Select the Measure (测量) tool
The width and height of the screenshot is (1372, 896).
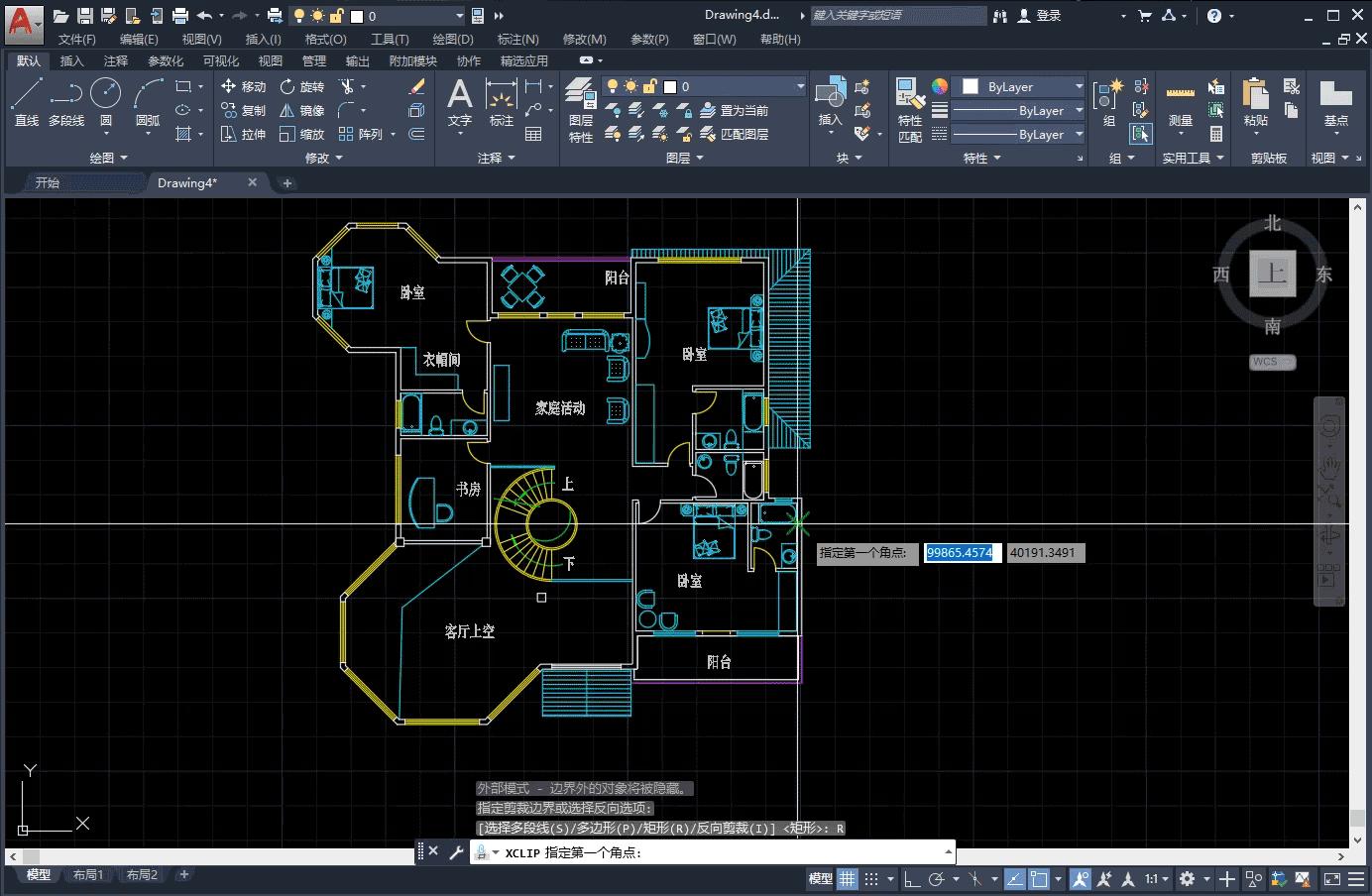(x=1180, y=103)
